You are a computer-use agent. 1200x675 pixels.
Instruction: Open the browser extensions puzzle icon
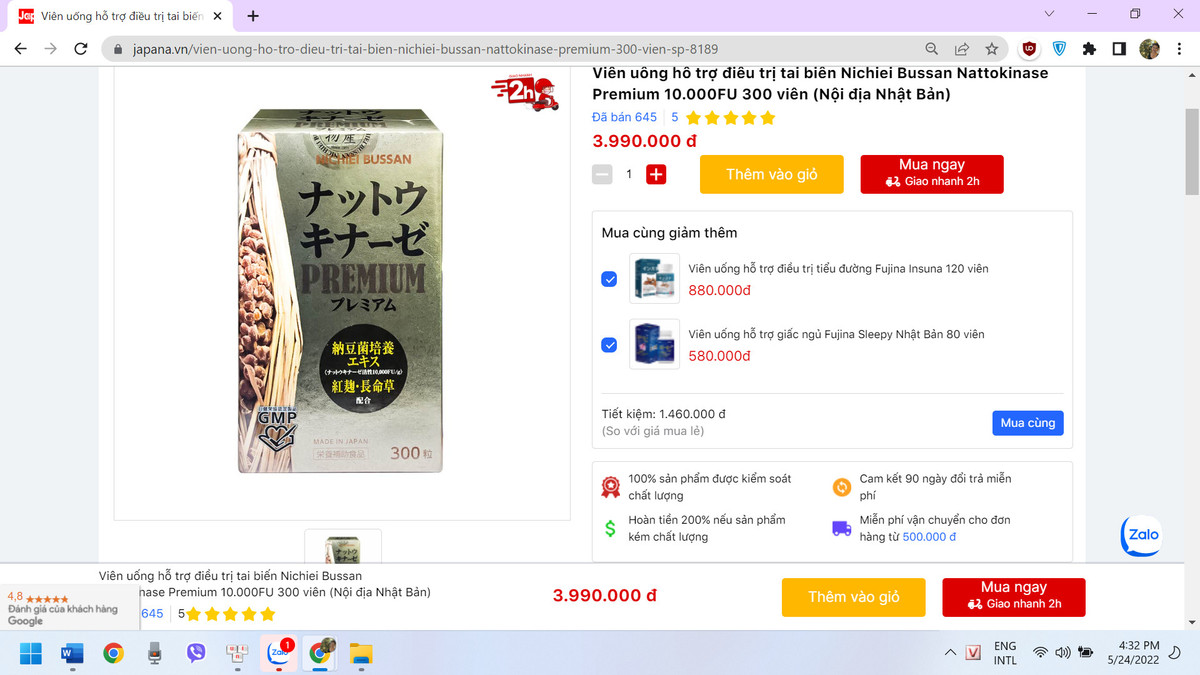click(1089, 49)
